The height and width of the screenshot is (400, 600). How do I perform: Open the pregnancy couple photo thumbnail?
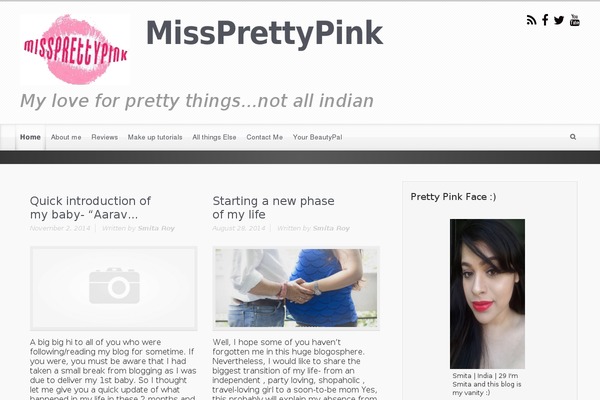tap(296, 288)
